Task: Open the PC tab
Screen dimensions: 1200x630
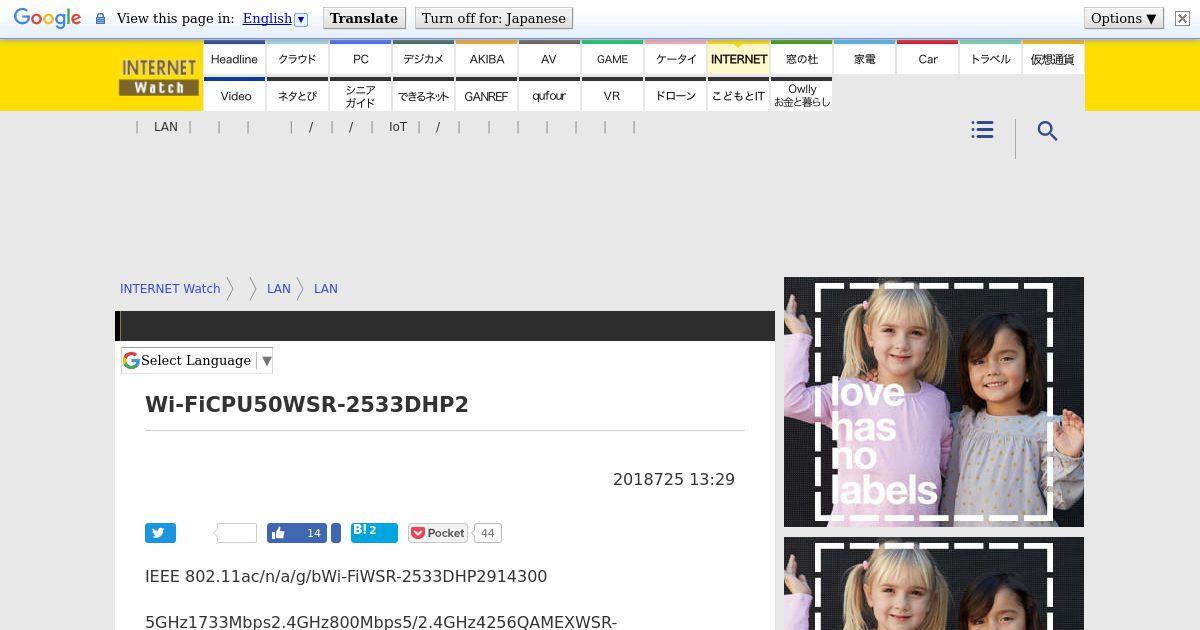Action: coord(360,58)
